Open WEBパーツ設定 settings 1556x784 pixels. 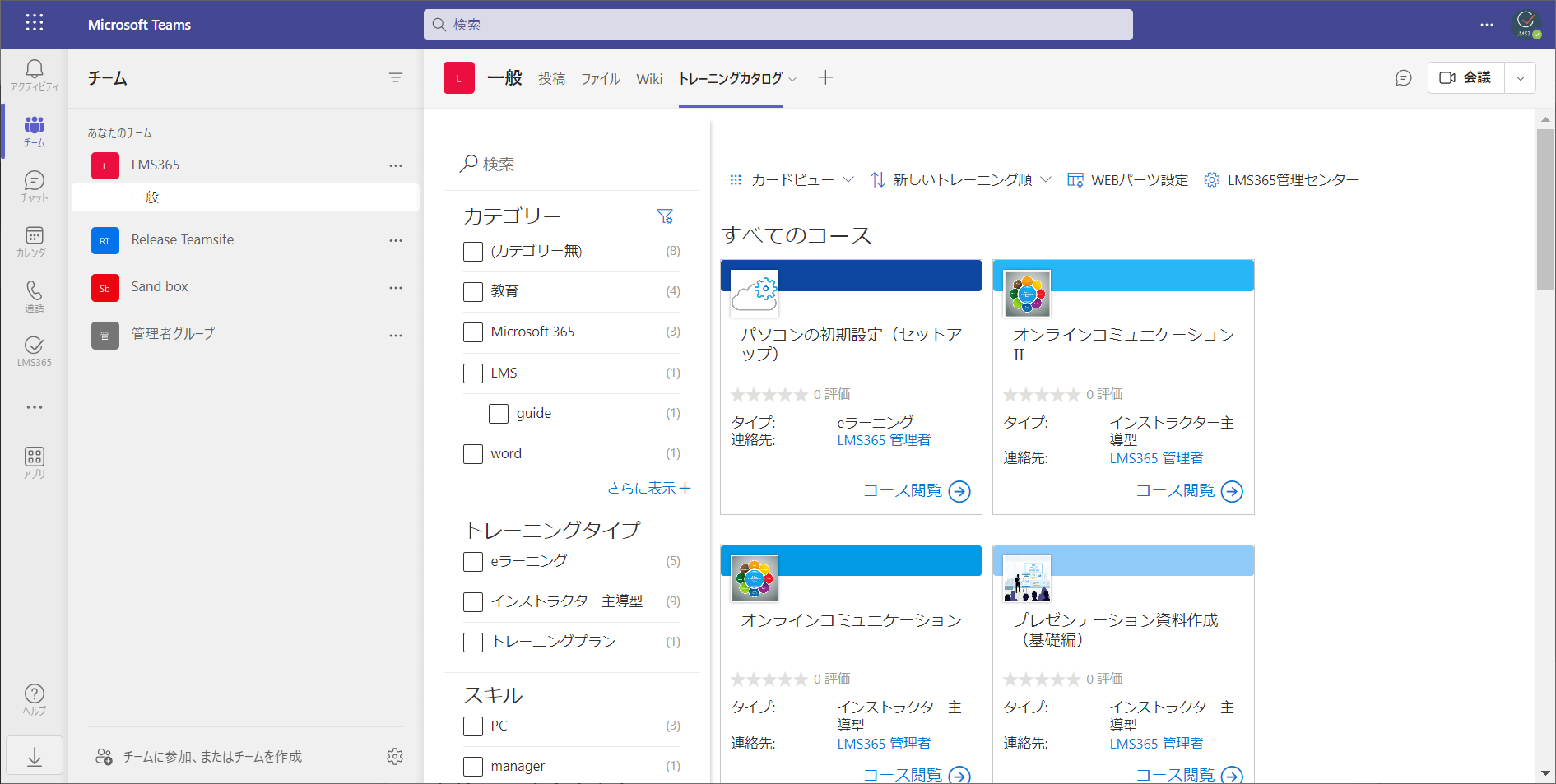click(x=1127, y=180)
